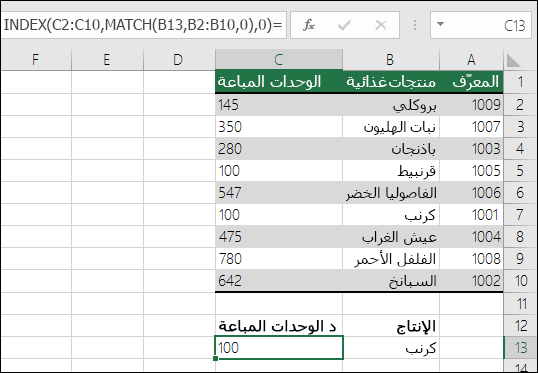Image resolution: width=538 pixels, height=373 pixels.
Task: Click cell with ID 1002
Action: [x=471, y=280]
